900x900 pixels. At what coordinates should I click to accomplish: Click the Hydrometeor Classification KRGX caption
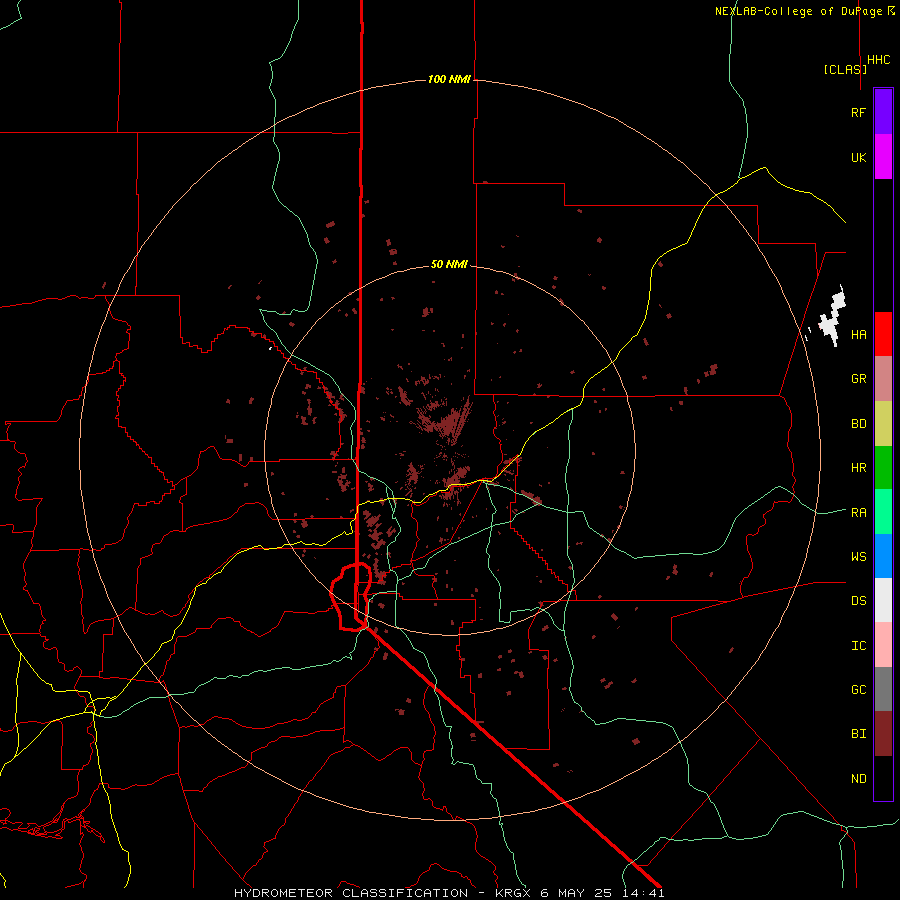point(449,893)
